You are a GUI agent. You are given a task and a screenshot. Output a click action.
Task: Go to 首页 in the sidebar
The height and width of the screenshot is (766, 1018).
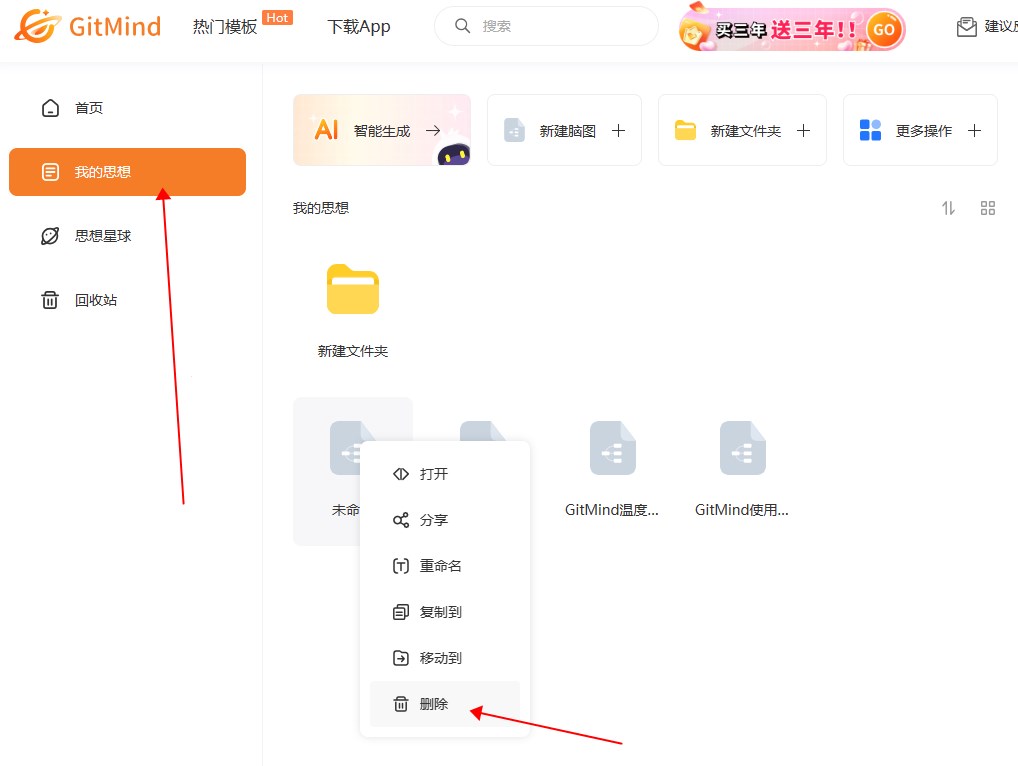(127, 108)
